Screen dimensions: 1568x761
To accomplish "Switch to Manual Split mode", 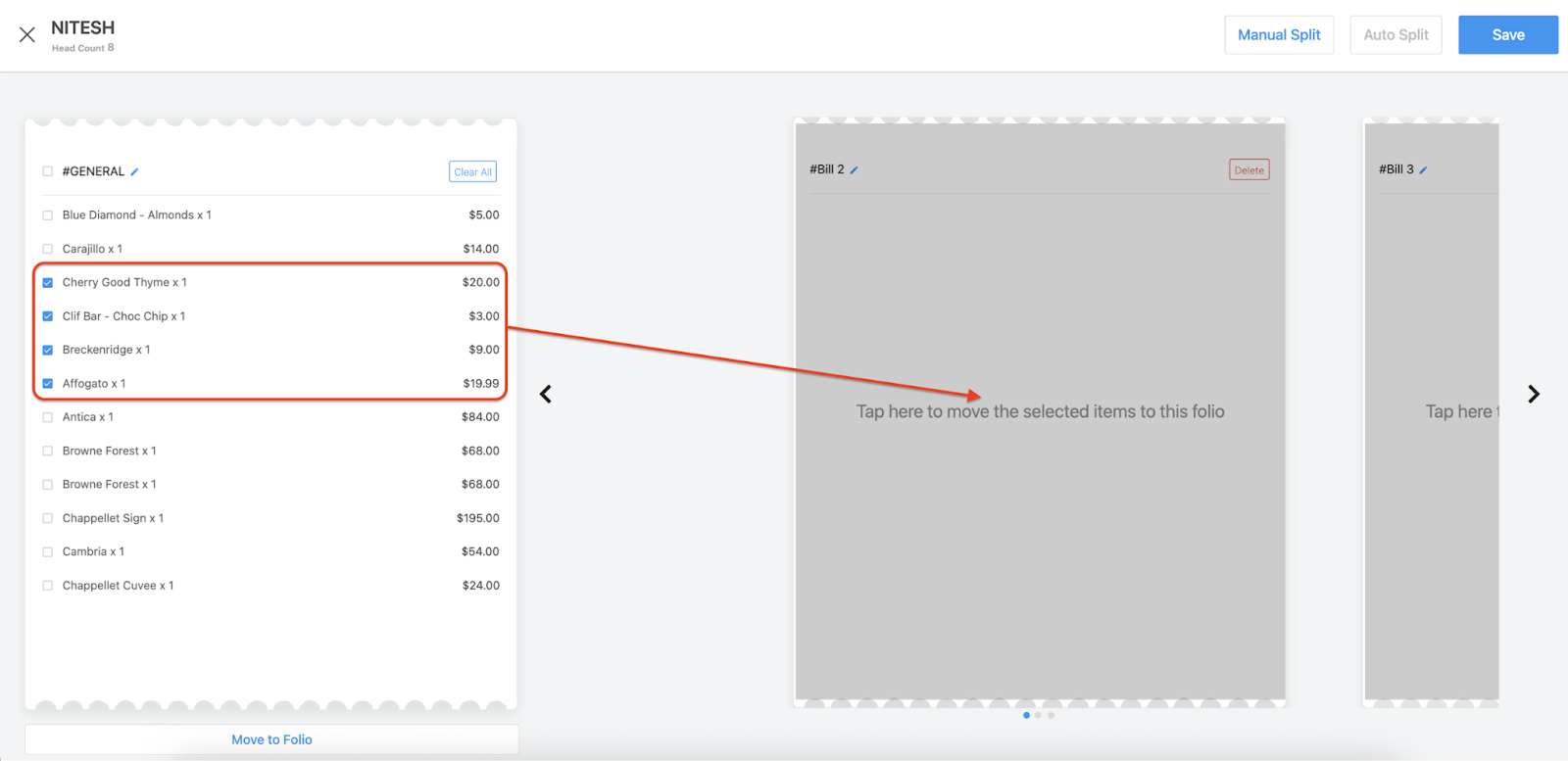I will pyautogui.click(x=1279, y=35).
